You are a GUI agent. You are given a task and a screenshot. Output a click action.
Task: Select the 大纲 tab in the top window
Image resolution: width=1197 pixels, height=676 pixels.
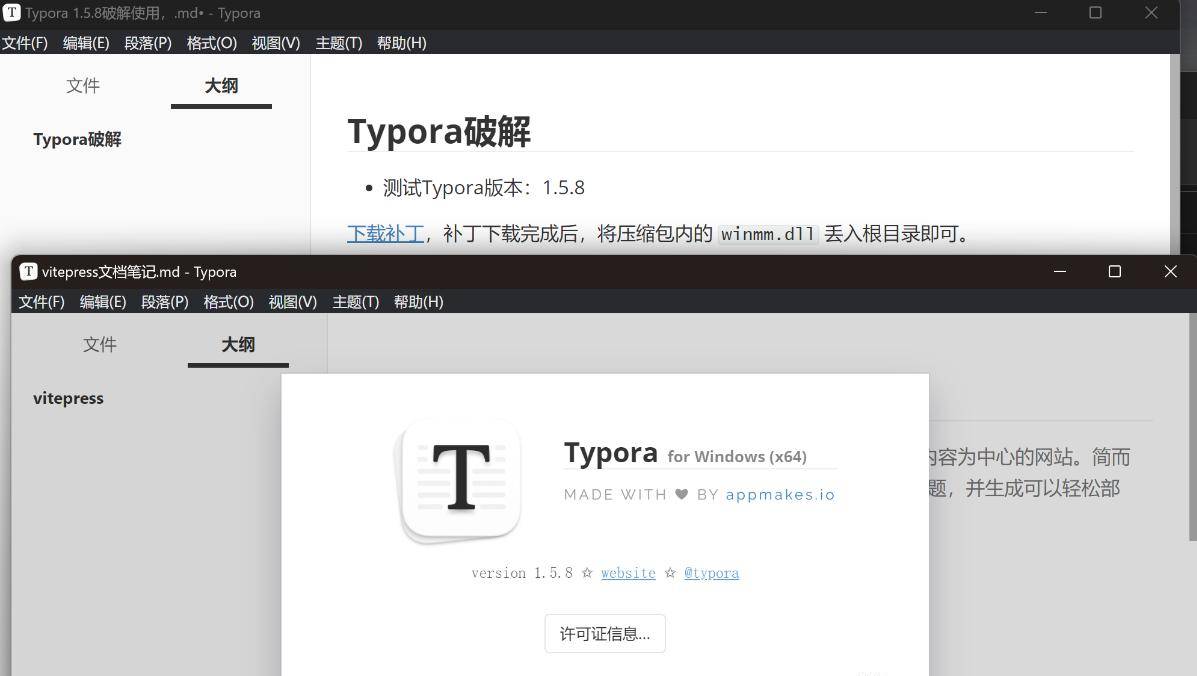tap(221, 86)
